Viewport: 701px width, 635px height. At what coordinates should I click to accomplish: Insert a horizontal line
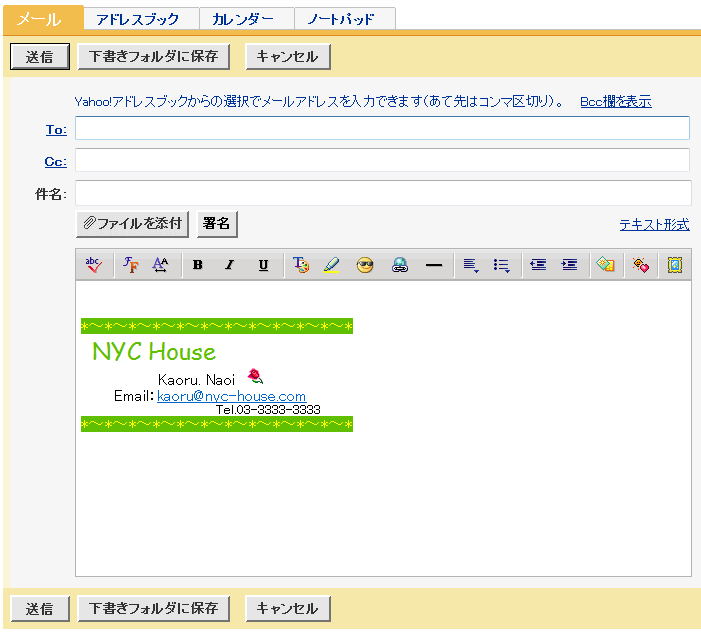coord(433,265)
